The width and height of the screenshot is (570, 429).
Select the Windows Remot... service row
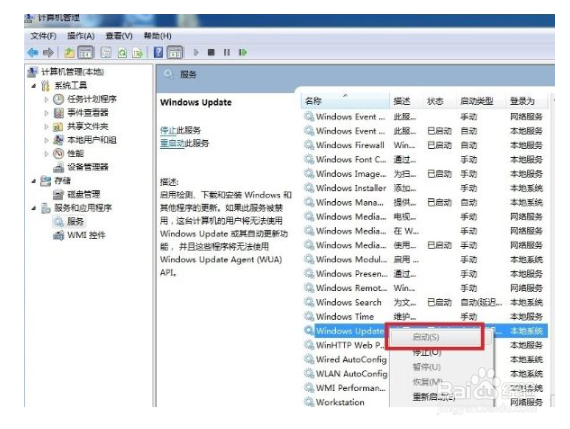[x=425, y=288]
